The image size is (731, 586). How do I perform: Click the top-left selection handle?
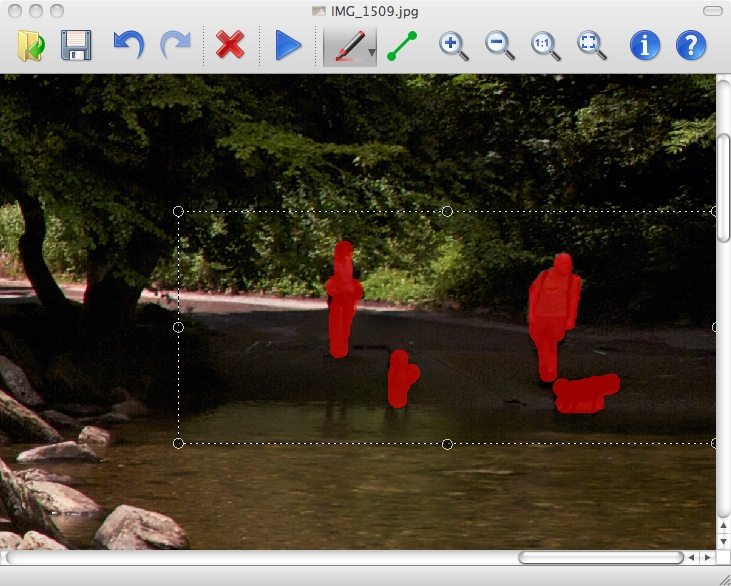(178, 212)
